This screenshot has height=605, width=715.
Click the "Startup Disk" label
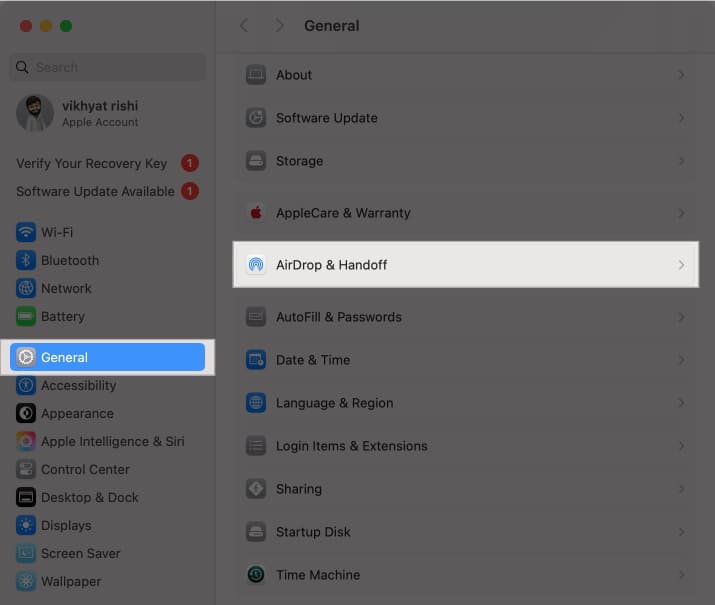[x=313, y=532]
